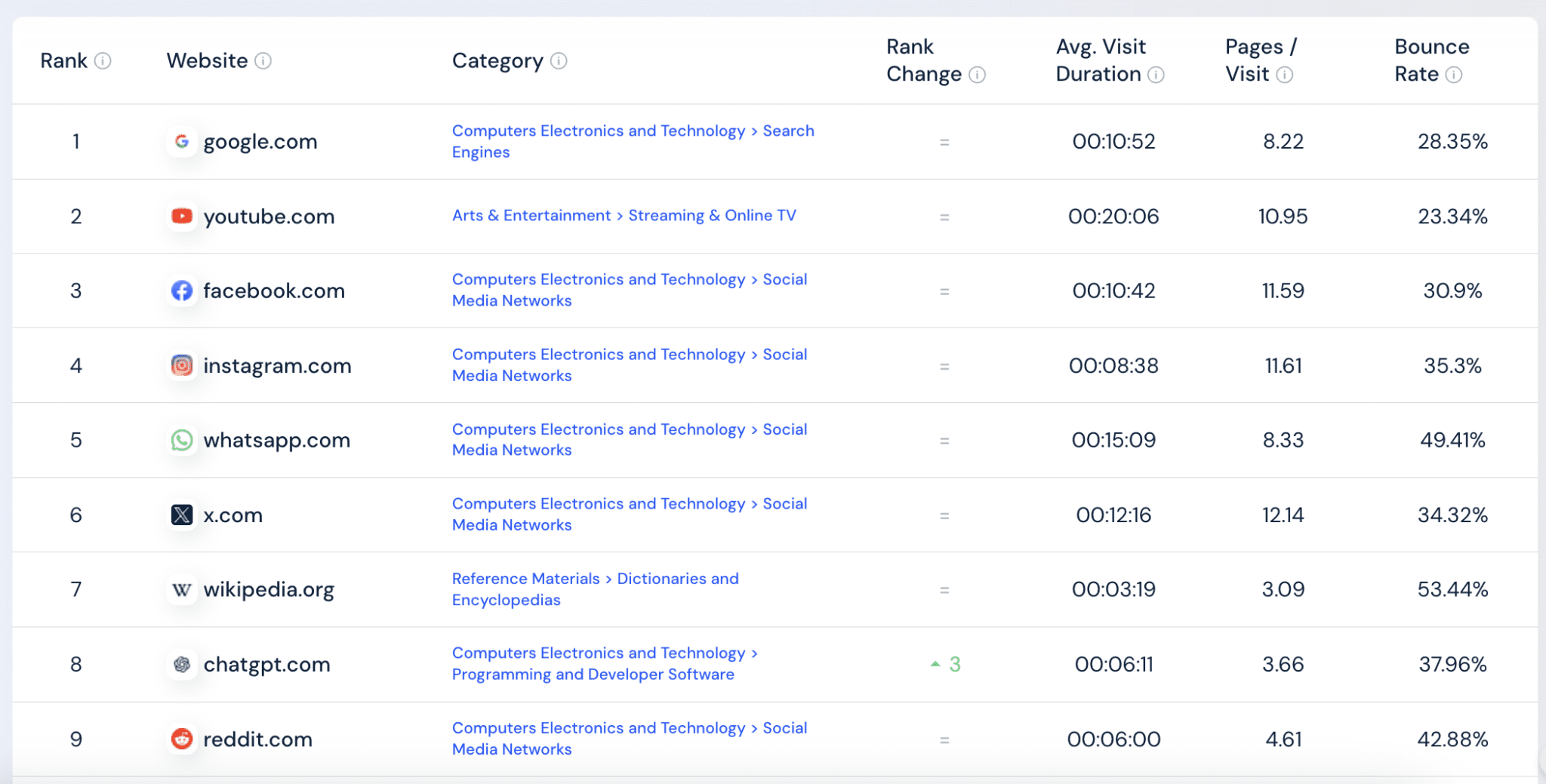This screenshot has width=1546, height=784.
Task: Click the Pages / Visit info icon
Action: pyautogui.click(x=1285, y=75)
